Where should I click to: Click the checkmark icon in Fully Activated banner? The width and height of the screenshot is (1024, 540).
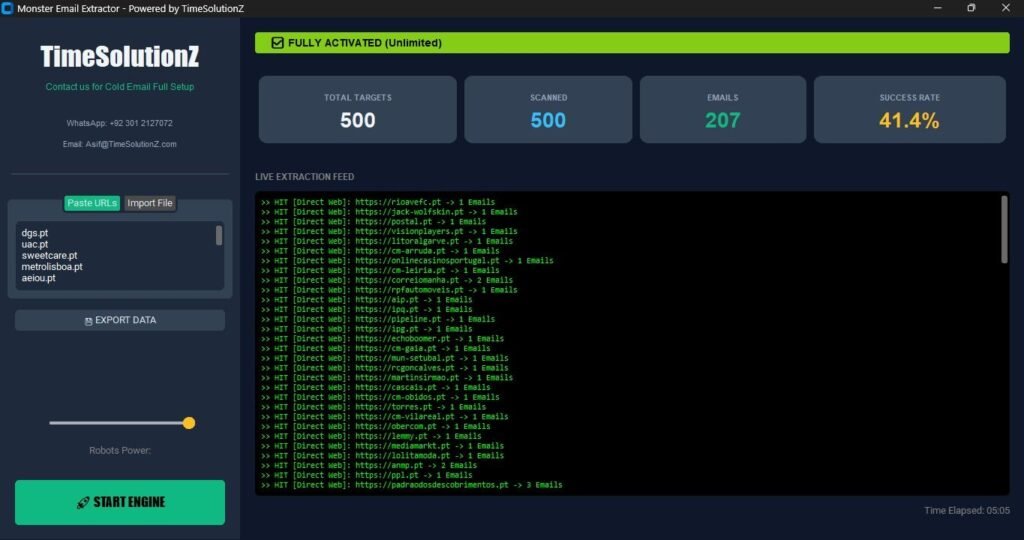[278, 43]
